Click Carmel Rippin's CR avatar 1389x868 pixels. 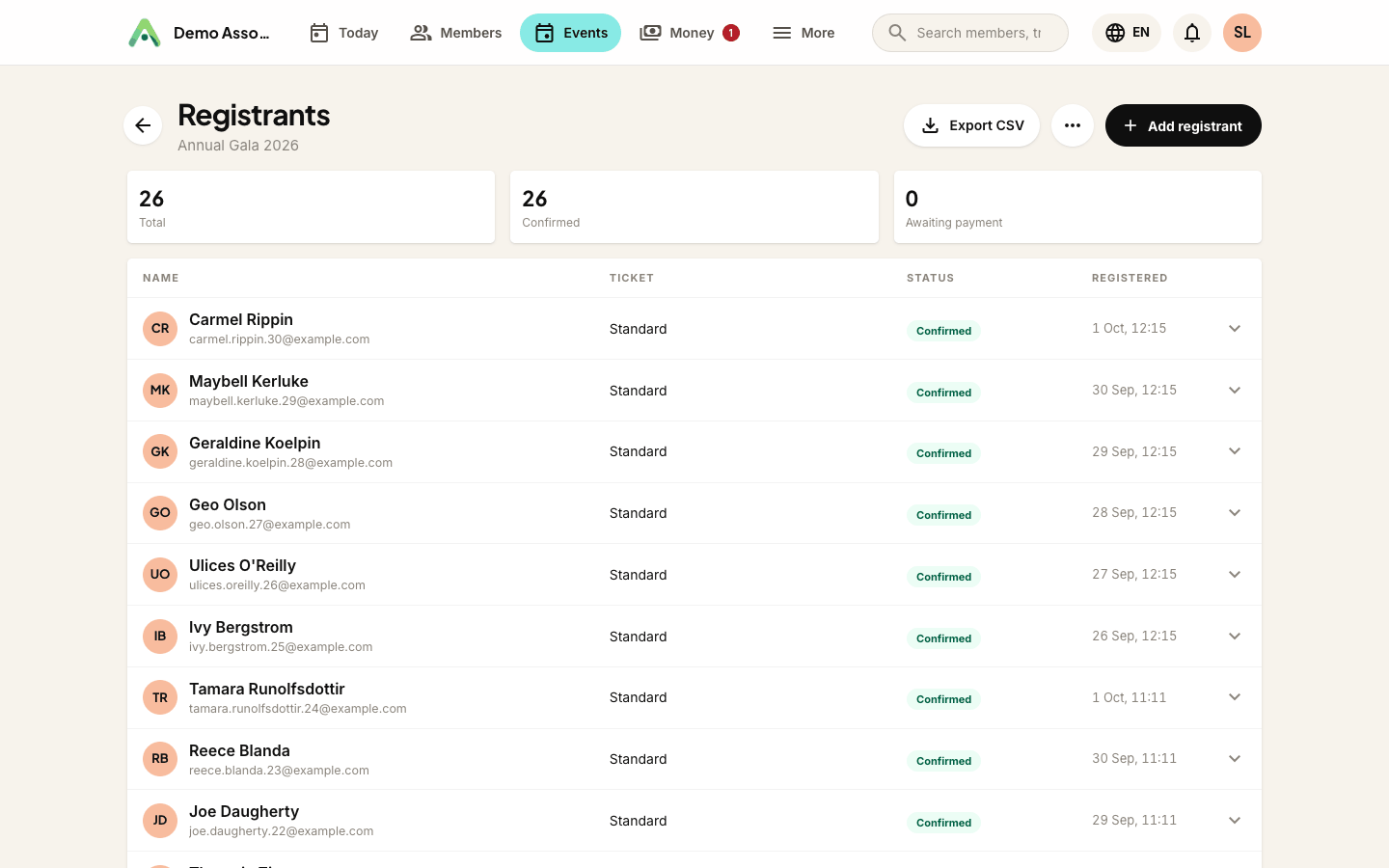click(160, 329)
